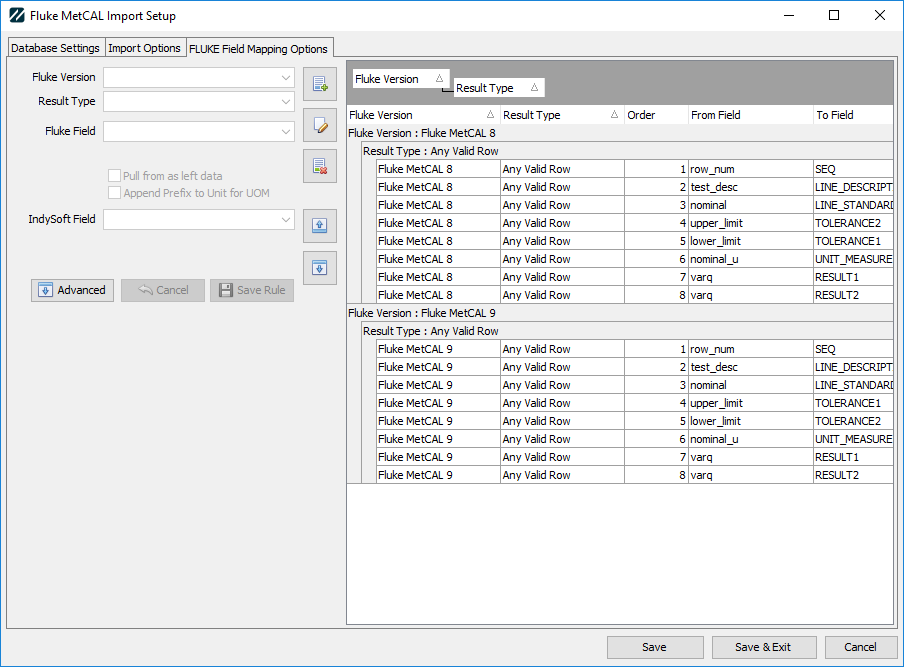Open the IndySoft Field dropdown list
The height and width of the screenshot is (667, 904).
pyautogui.click(x=285, y=219)
